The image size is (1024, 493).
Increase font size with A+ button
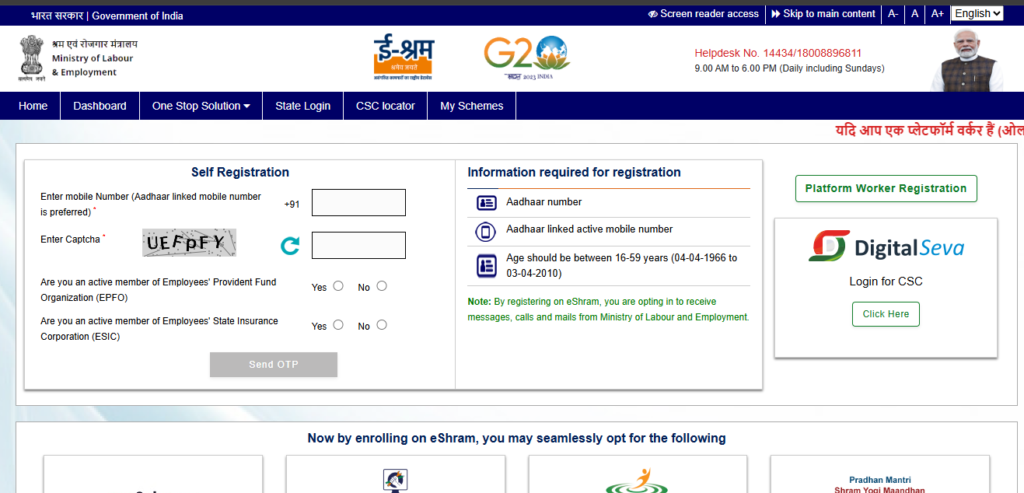click(x=937, y=13)
